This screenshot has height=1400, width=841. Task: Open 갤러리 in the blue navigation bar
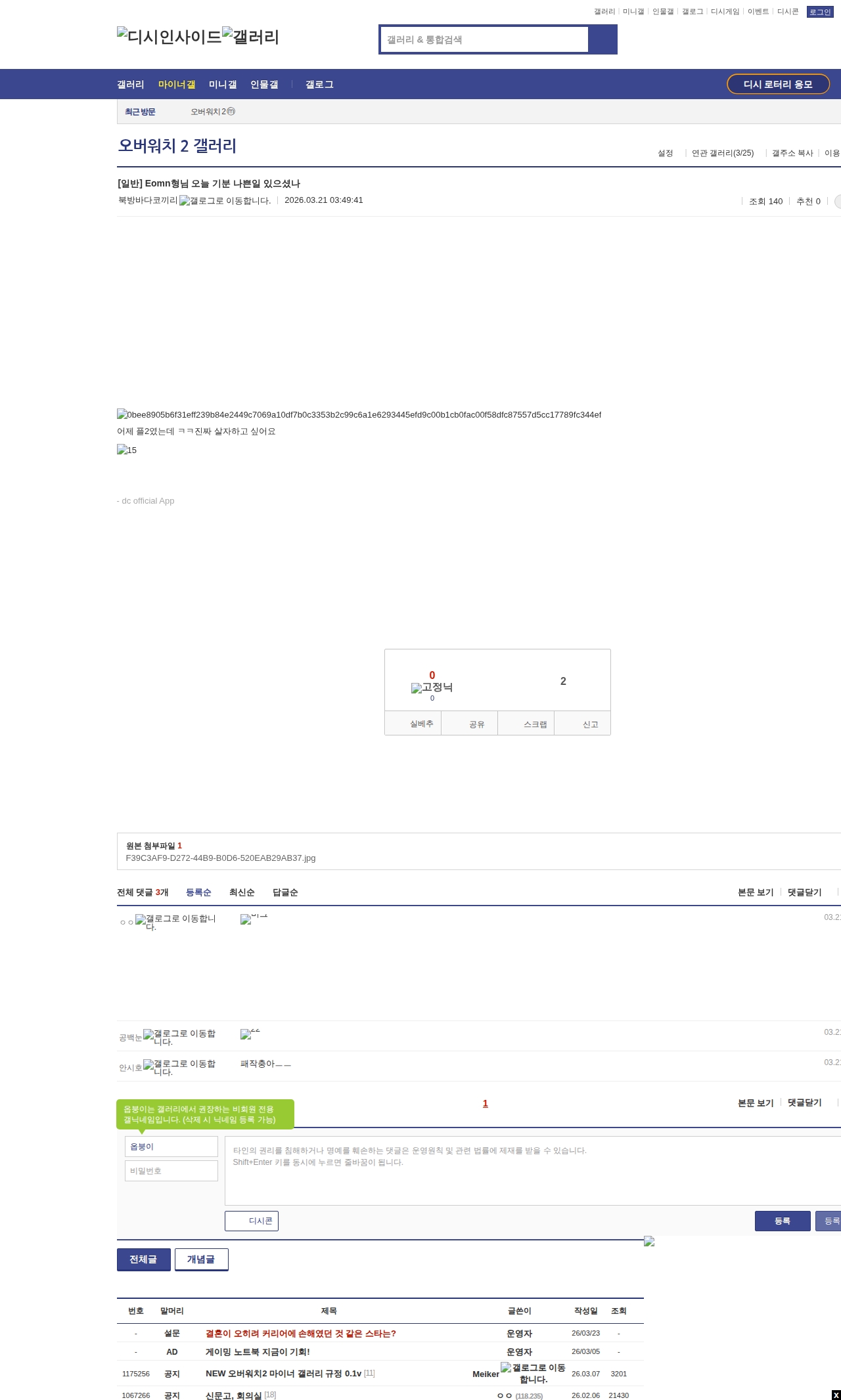coord(131,84)
